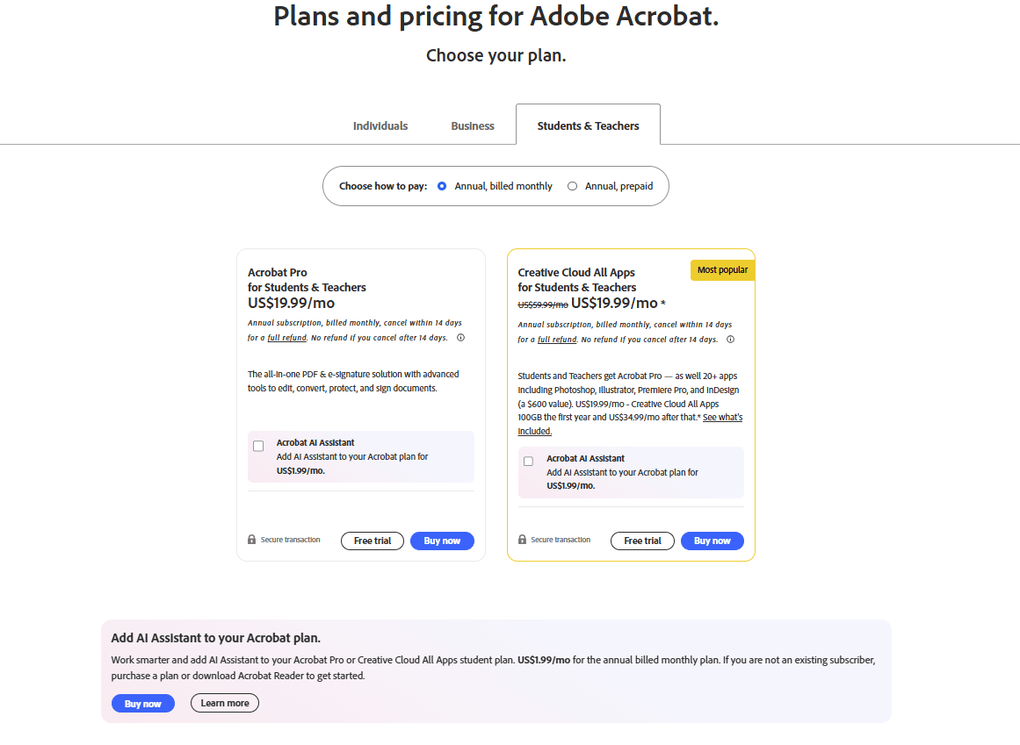Open the full refund policy link

(285, 338)
